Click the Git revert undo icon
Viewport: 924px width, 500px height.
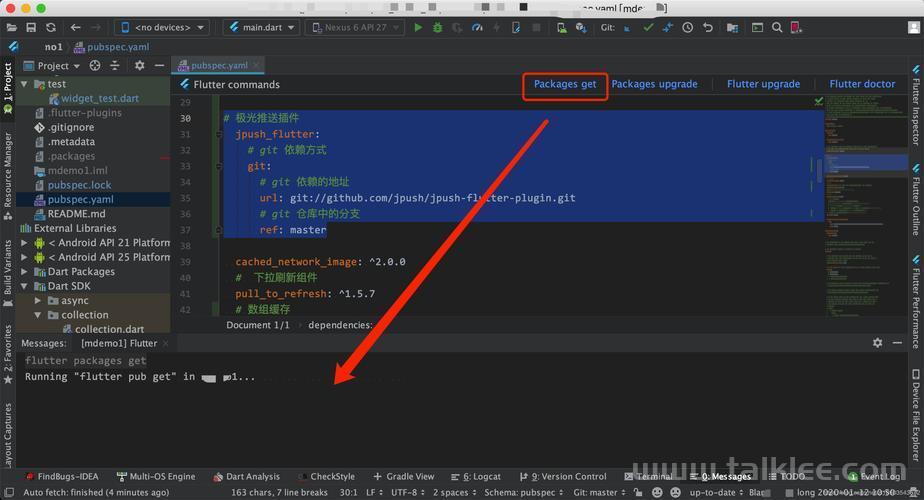coord(708,27)
